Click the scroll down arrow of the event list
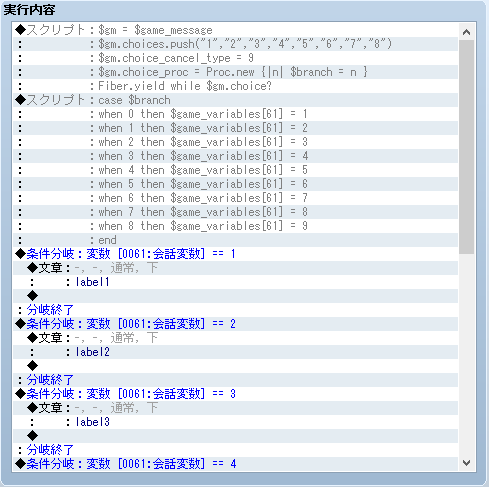Viewport: 489px width, 487px height. (x=467, y=463)
